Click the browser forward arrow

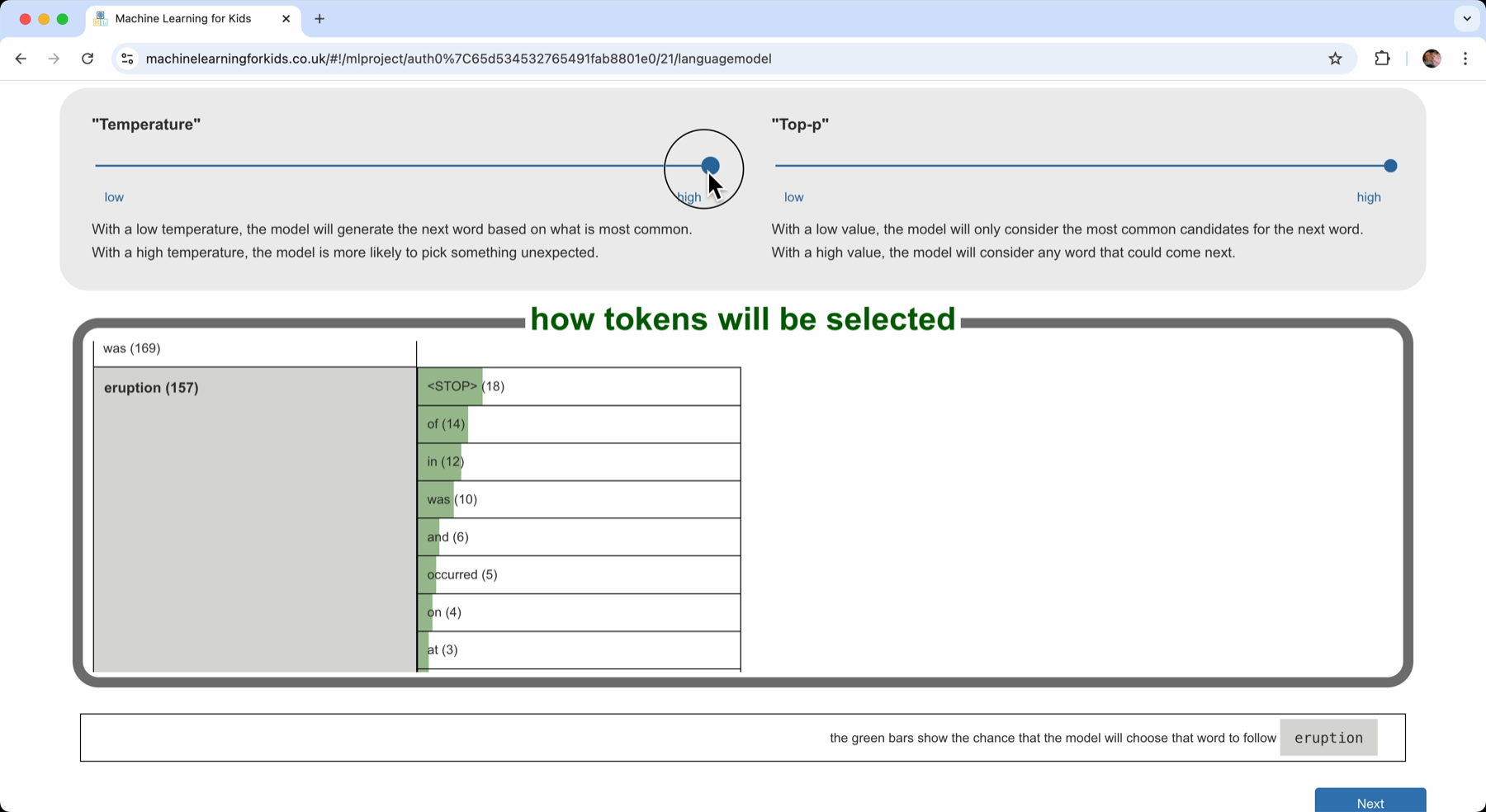[54, 59]
